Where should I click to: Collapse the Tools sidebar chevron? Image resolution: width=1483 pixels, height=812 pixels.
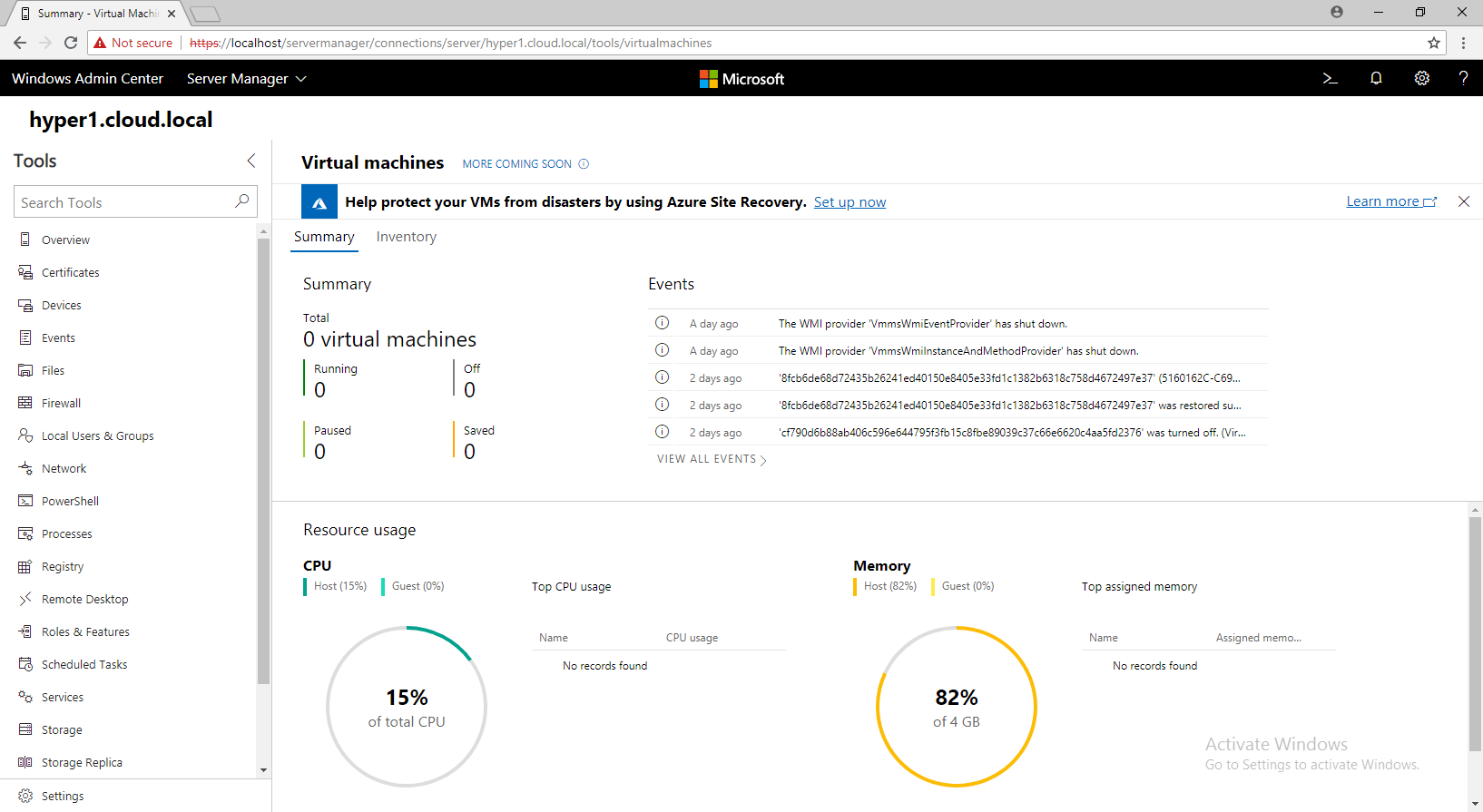tap(251, 161)
